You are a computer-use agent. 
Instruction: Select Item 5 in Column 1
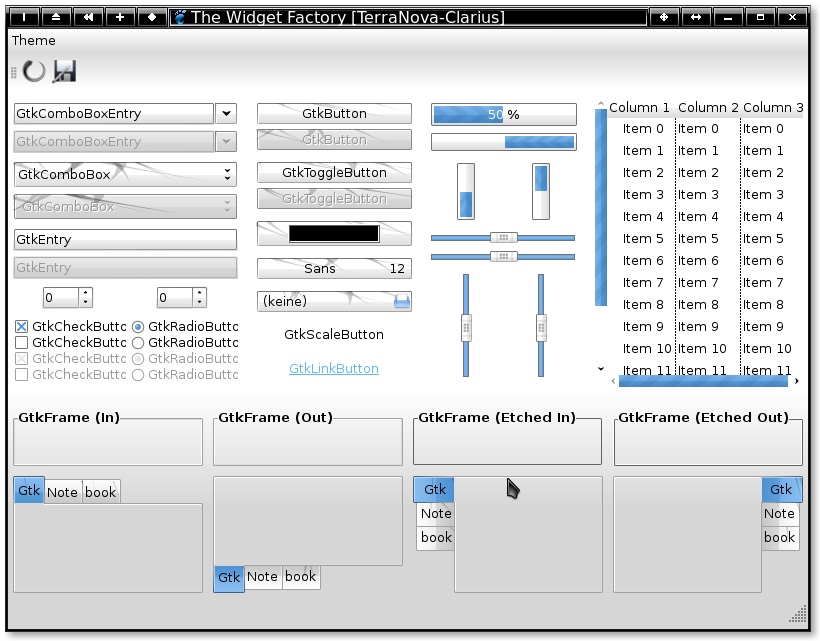point(643,239)
